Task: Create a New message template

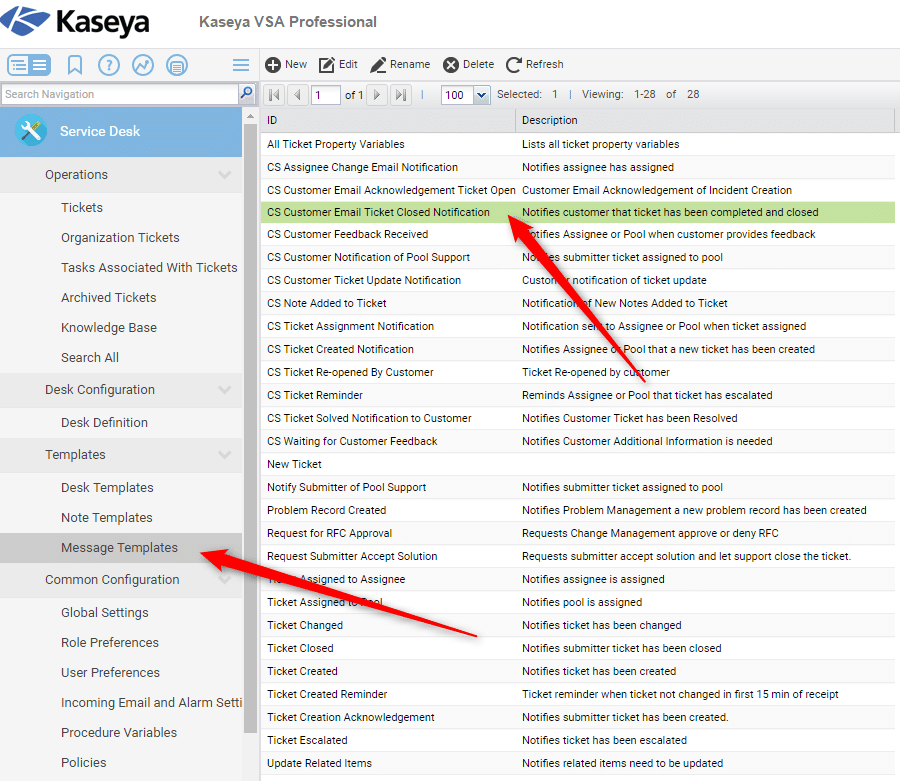Action: [286, 64]
